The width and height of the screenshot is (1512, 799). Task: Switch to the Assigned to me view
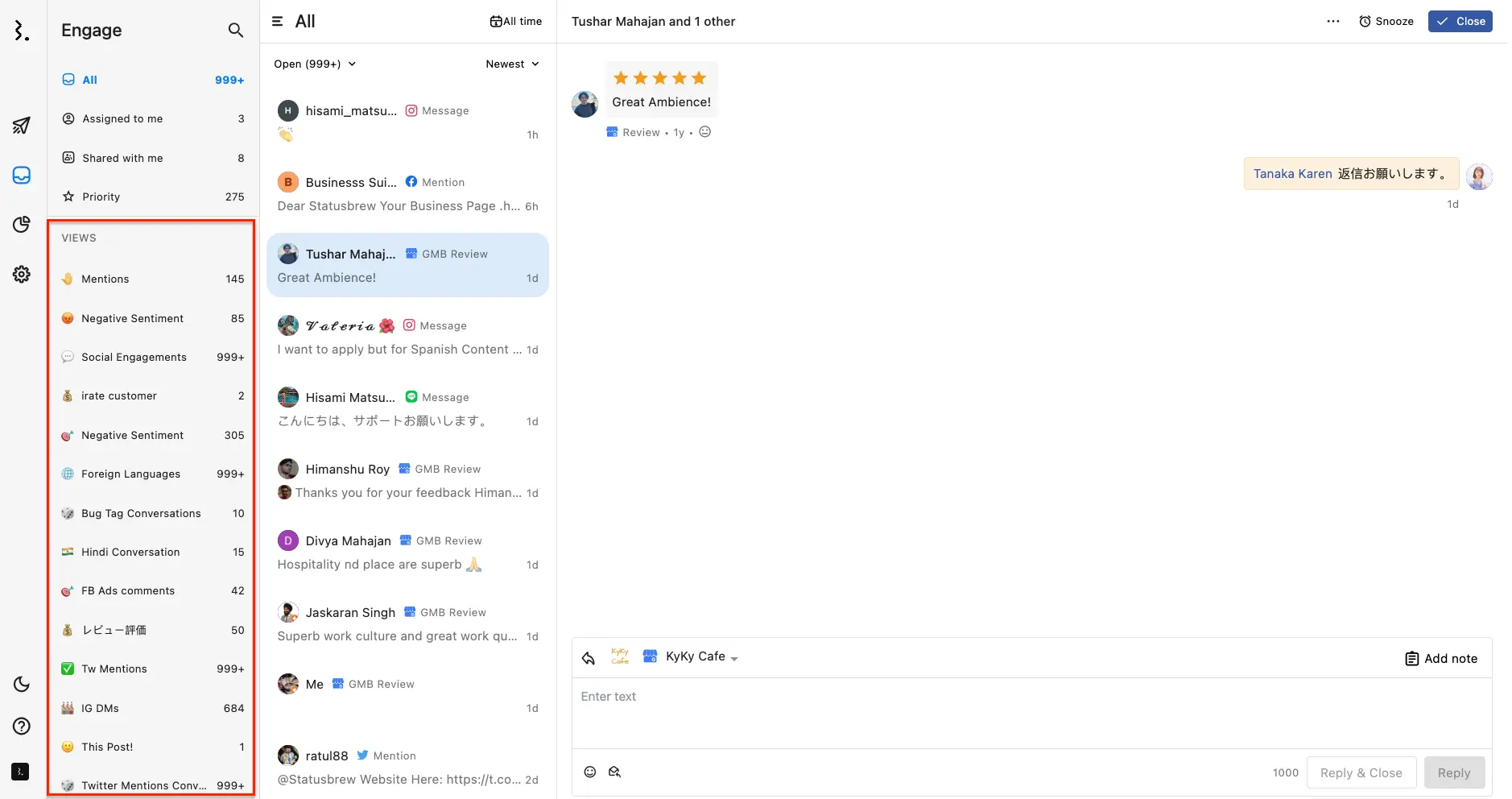[122, 118]
